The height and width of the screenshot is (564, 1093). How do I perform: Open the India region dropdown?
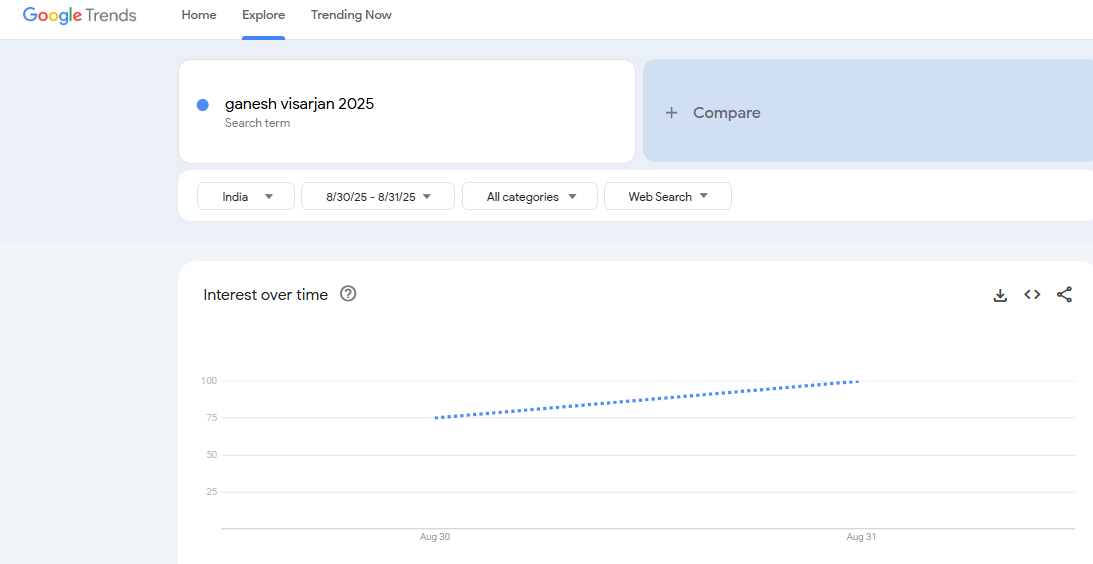point(246,197)
